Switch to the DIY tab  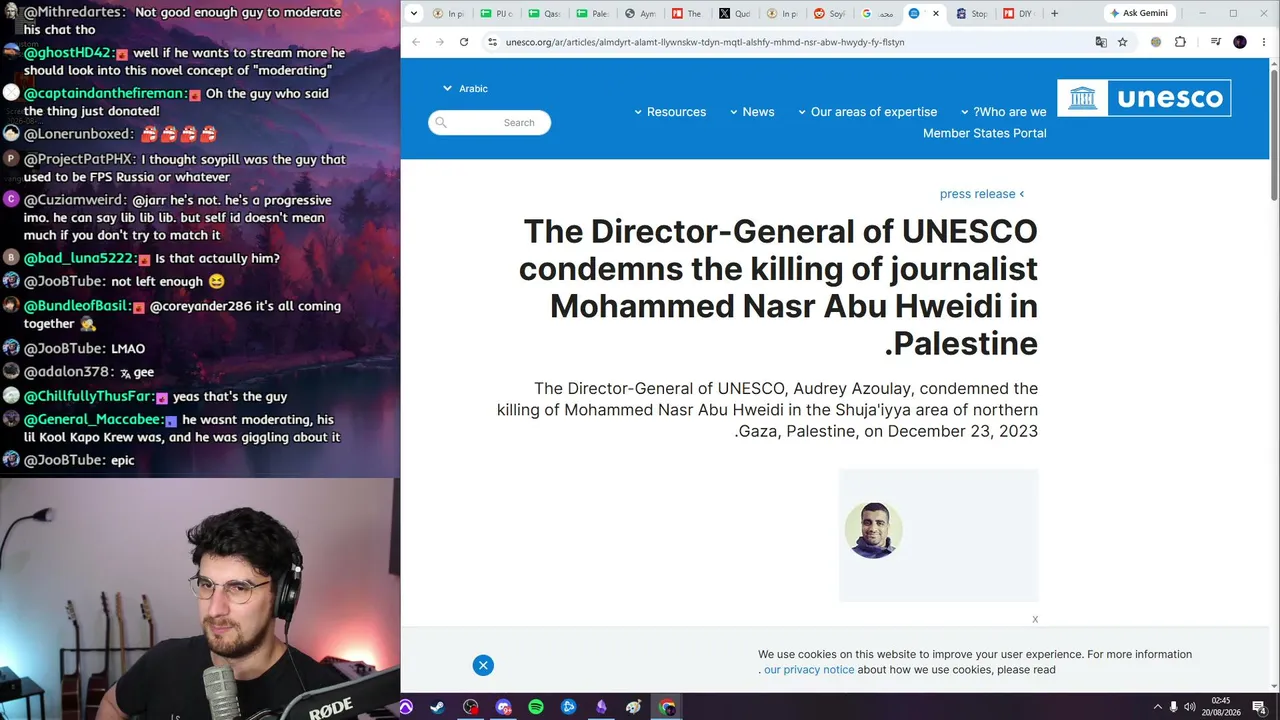point(1019,14)
